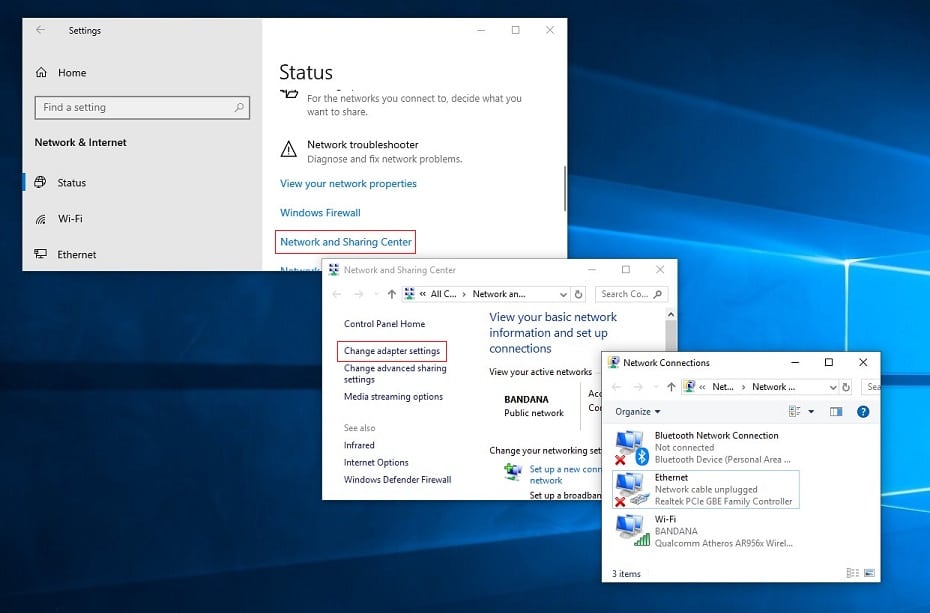
Task: Toggle the preview pane
Action: coord(836,411)
